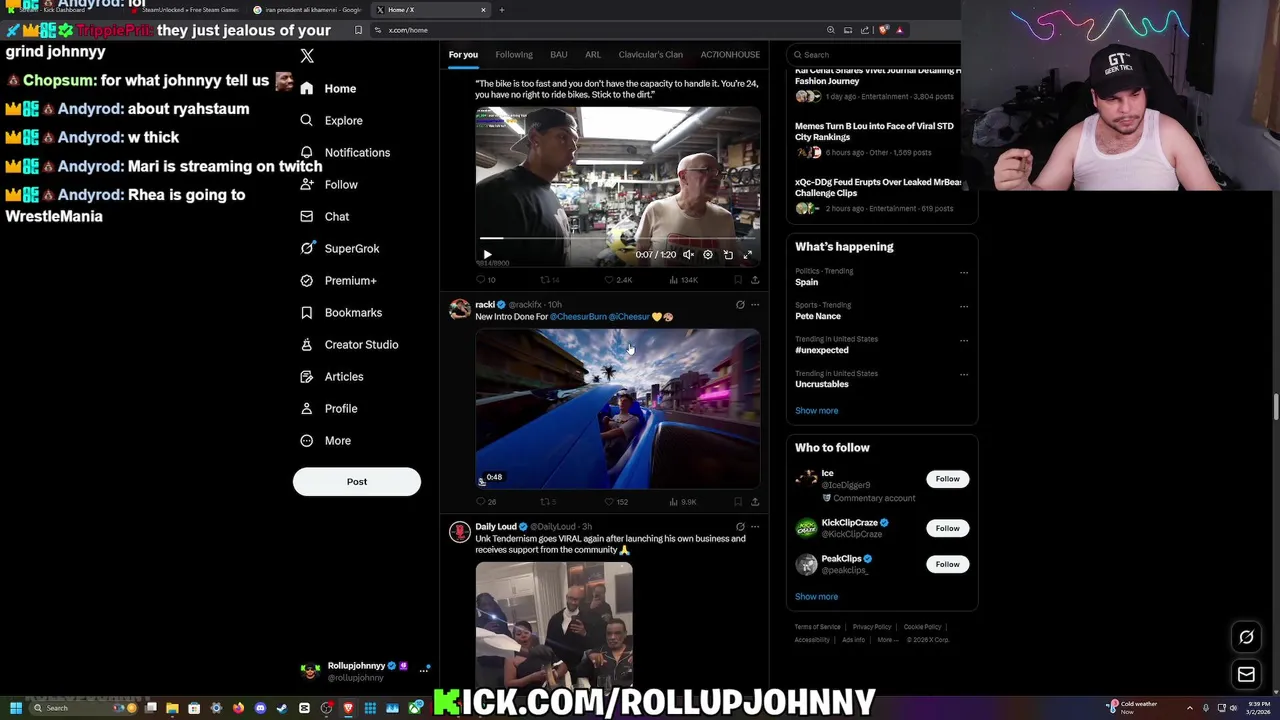The width and height of the screenshot is (1280, 720).
Task: Switch to the Following tab
Action: tap(514, 54)
